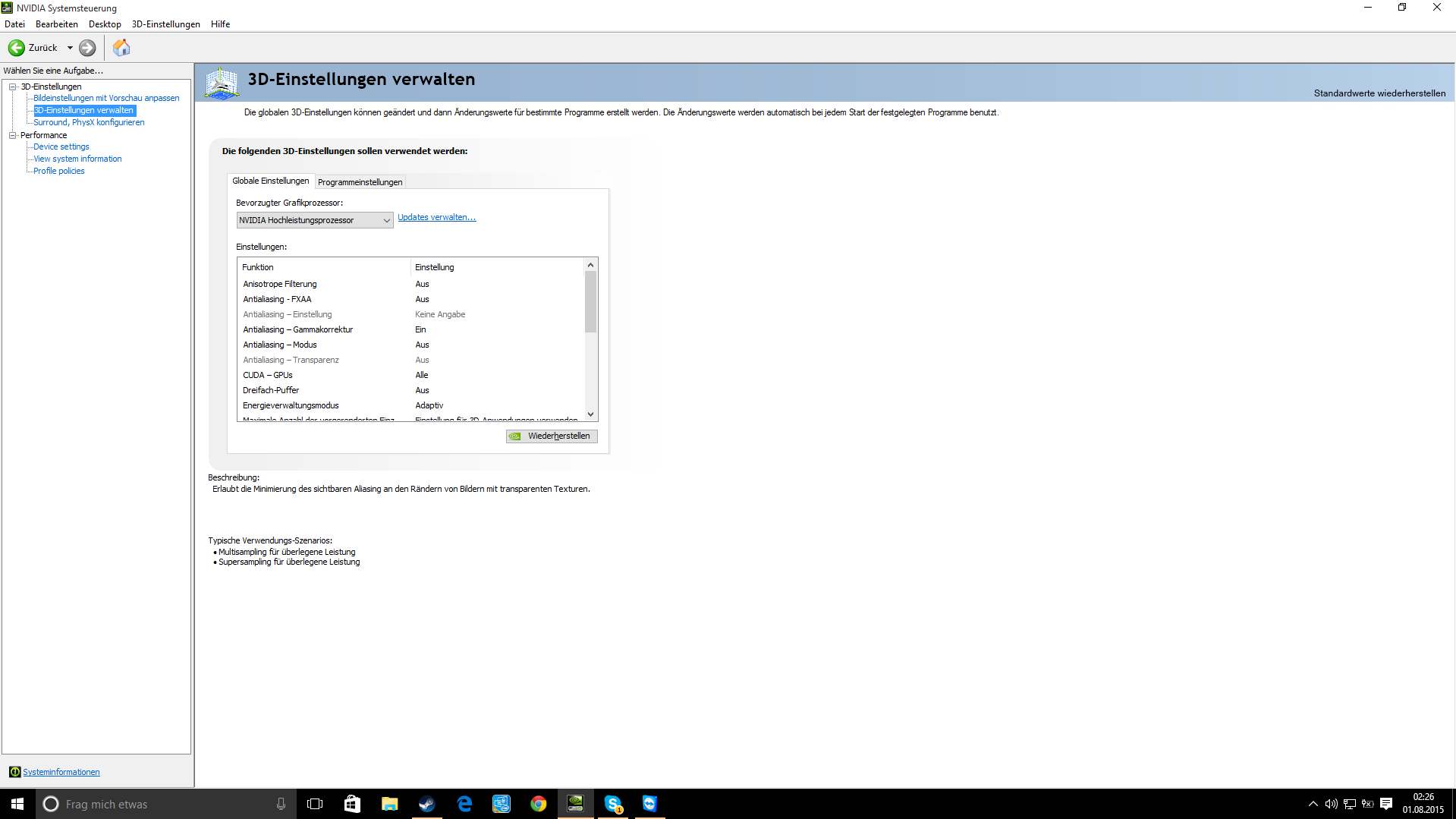
Task: Click the volume speaker tray icon
Action: coord(1331,804)
